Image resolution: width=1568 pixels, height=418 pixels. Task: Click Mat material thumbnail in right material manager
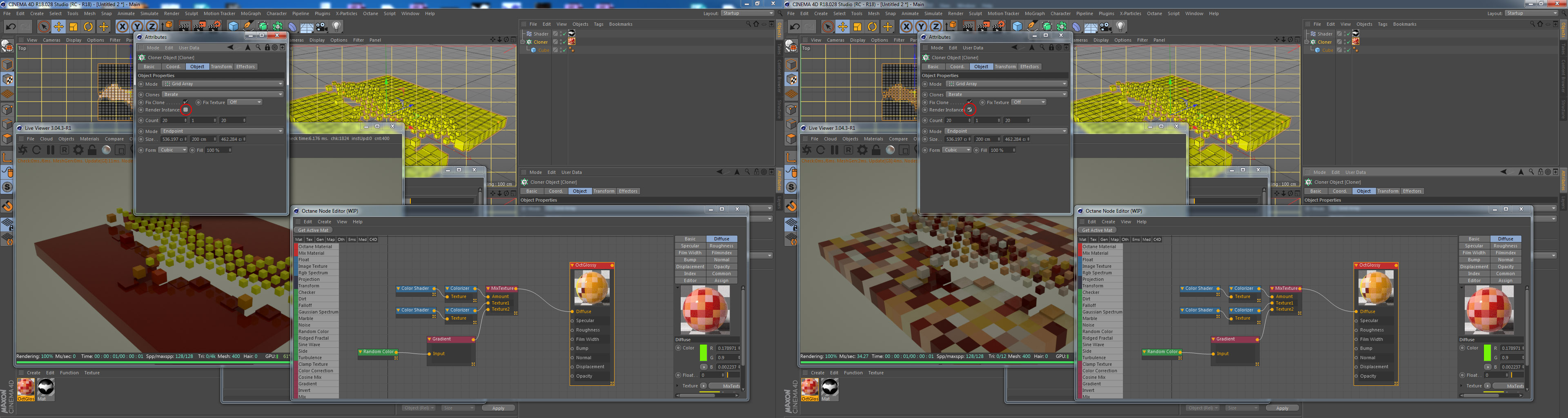coord(830,387)
